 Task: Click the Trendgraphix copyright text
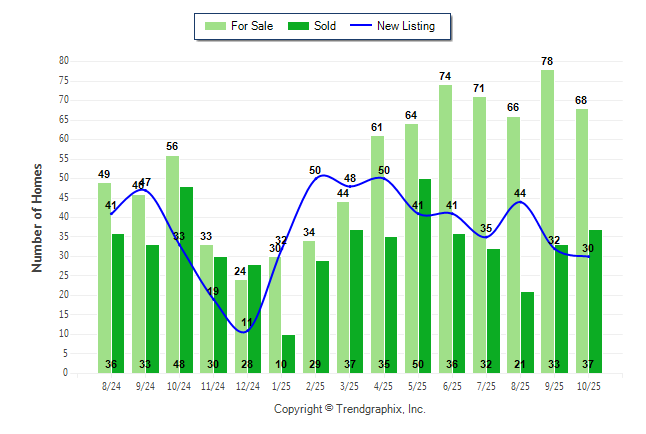coord(350,409)
